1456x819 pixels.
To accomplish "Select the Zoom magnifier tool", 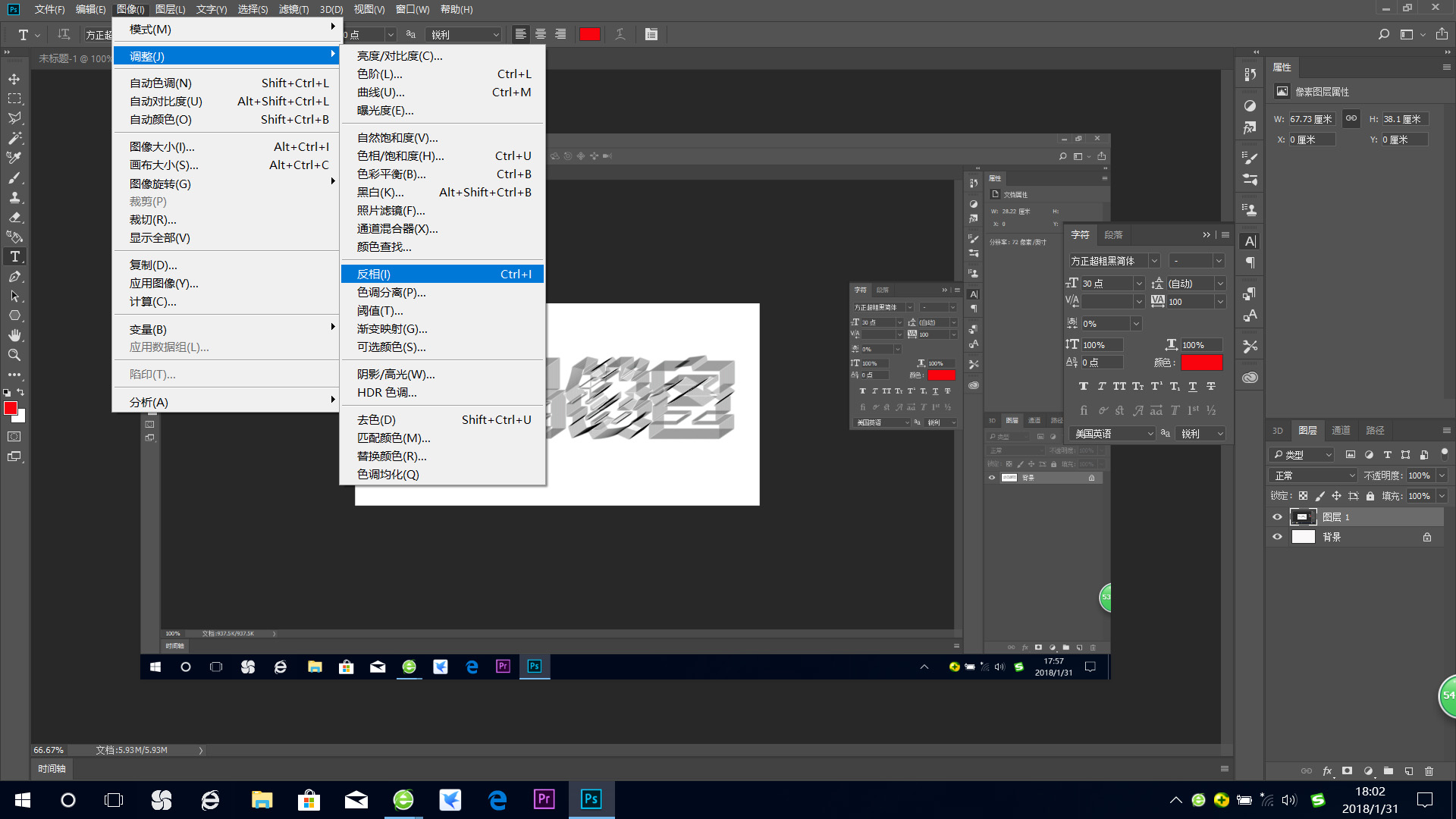I will pyautogui.click(x=14, y=355).
